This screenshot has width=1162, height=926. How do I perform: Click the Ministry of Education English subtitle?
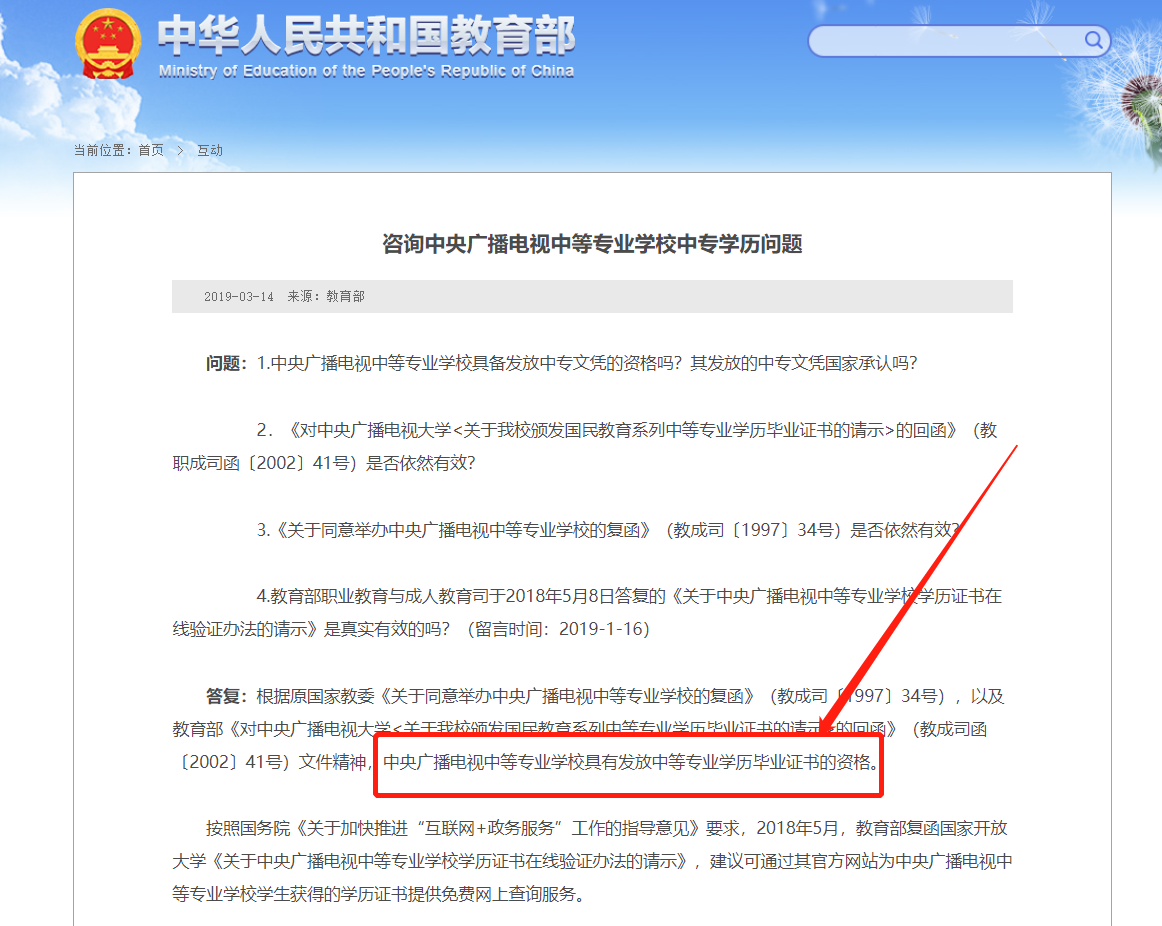(366, 71)
